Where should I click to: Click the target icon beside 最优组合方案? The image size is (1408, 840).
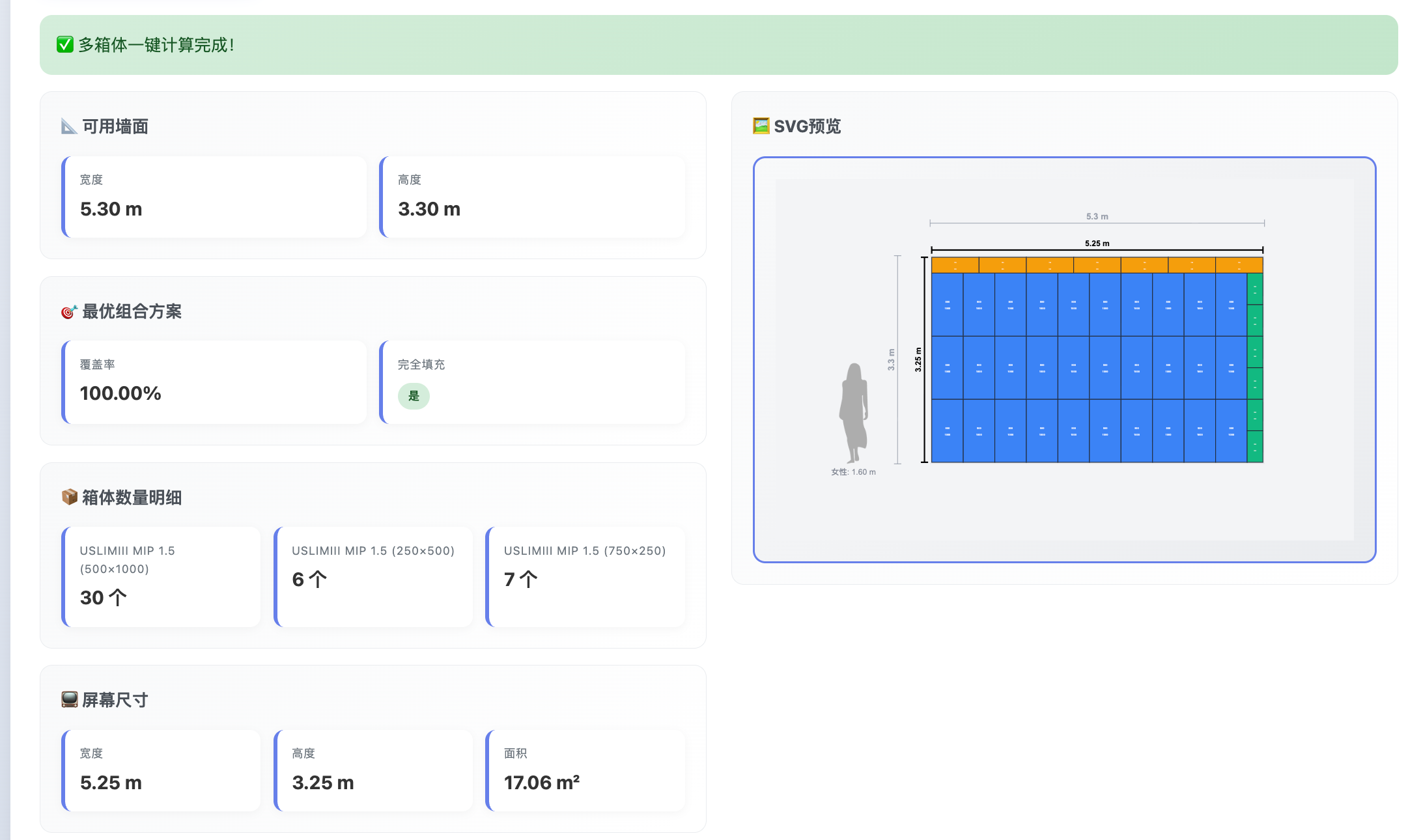point(69,312)
